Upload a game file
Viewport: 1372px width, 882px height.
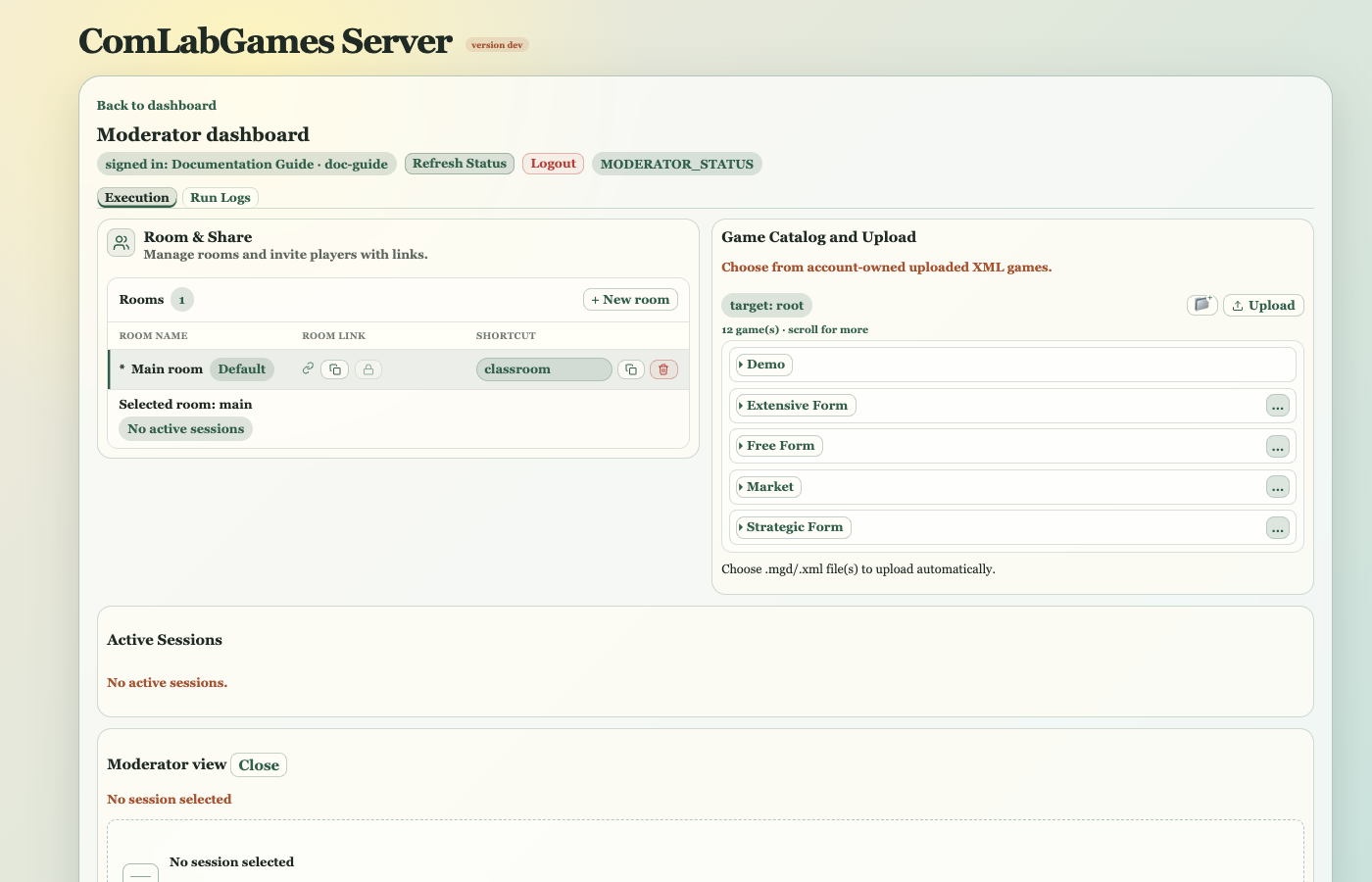[x=1263, y=306]
